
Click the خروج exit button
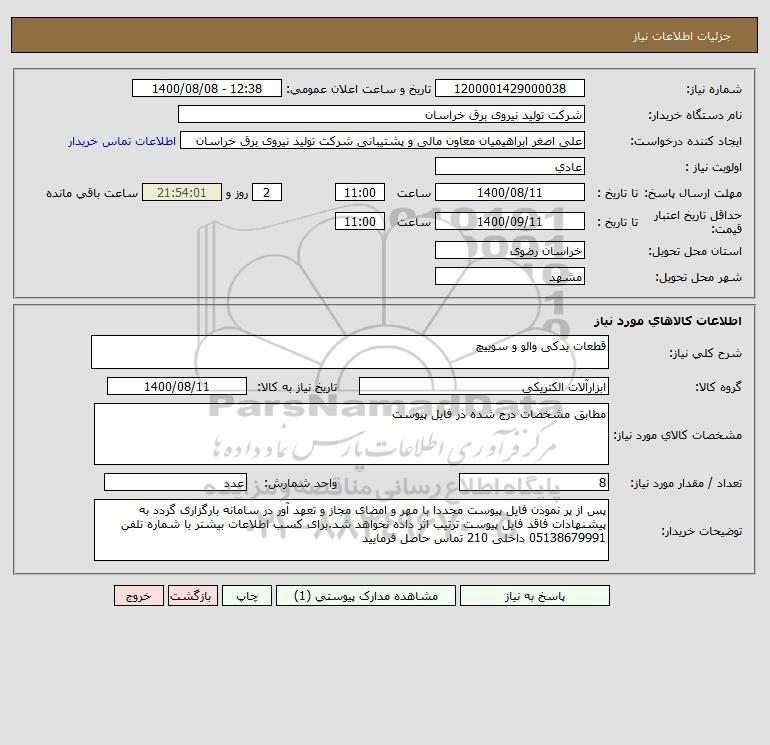(138, 596)
